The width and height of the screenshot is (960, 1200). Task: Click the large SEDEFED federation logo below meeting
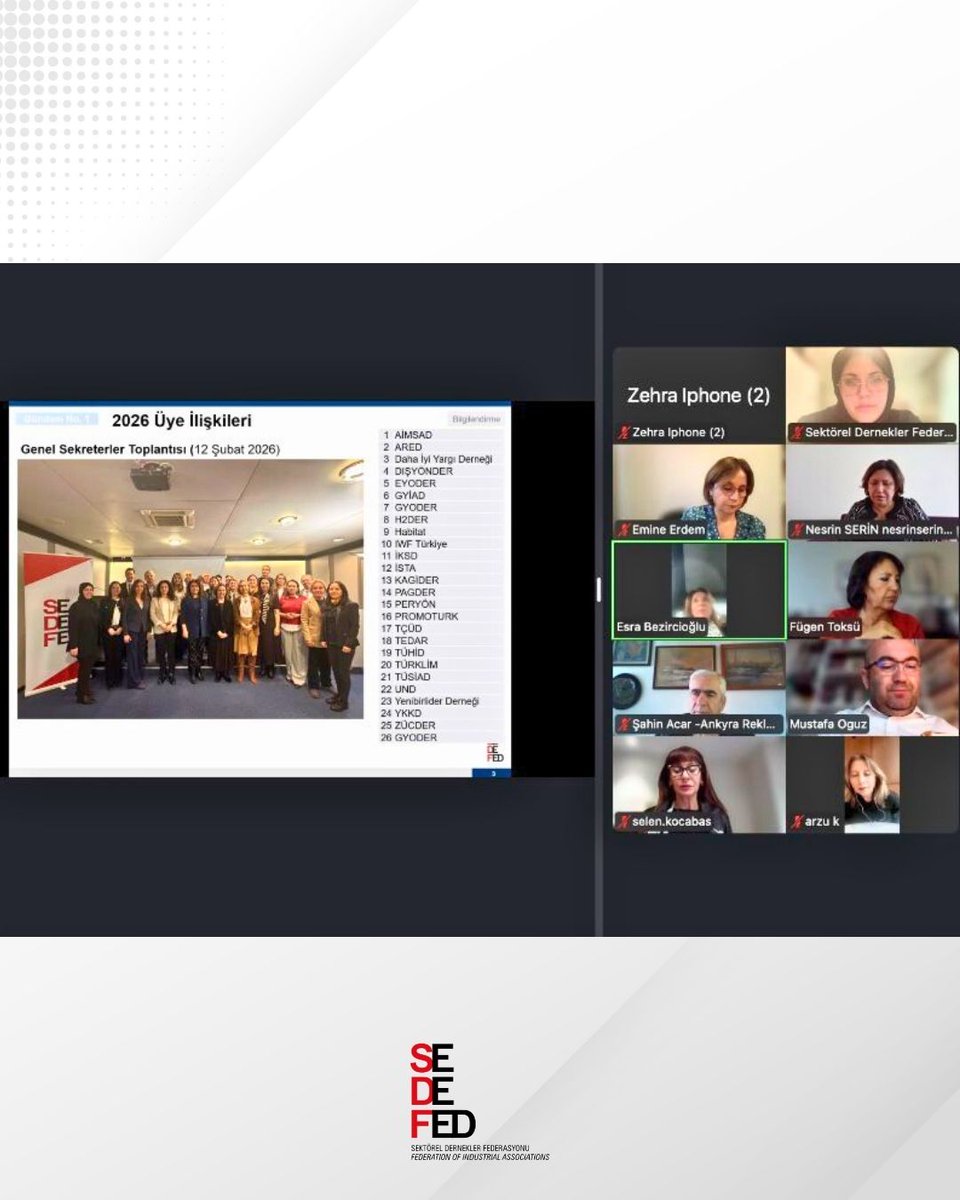[x=479, y=1102]
